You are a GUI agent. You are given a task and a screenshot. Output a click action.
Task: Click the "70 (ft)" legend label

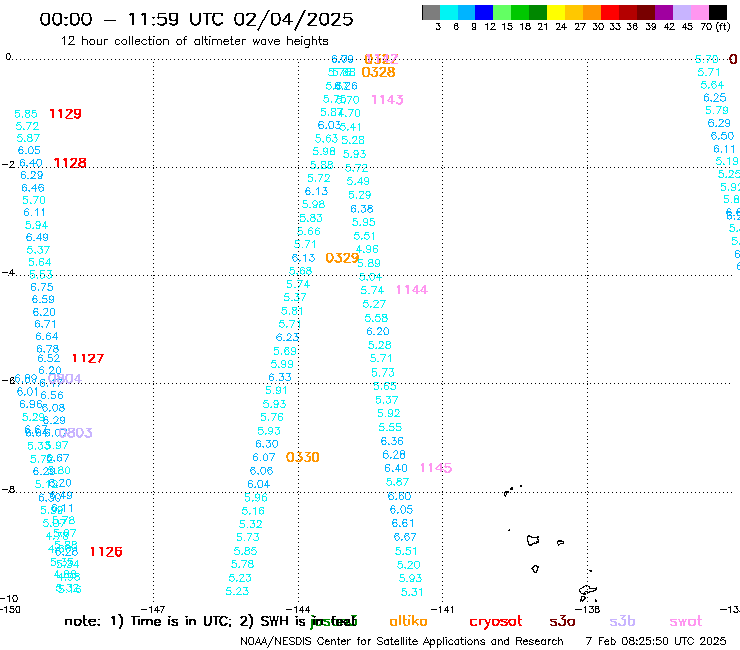[715, 26]
